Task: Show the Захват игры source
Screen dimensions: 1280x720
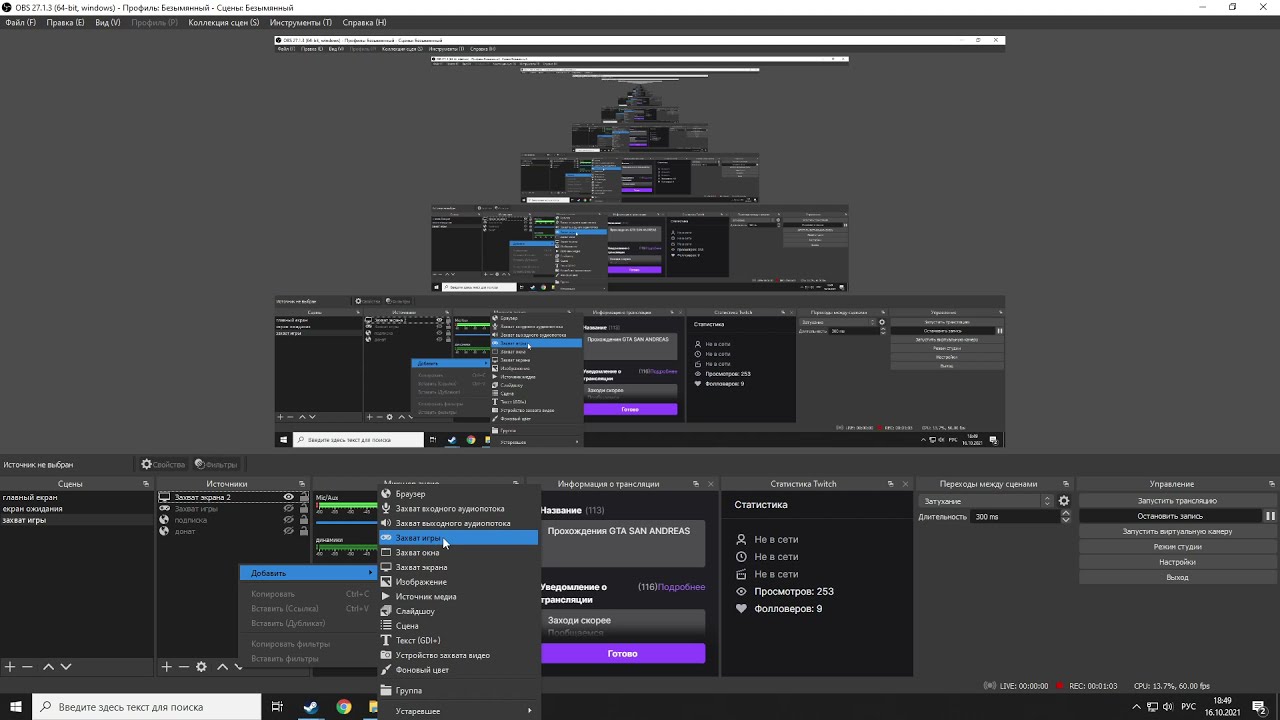Action: [x=289, y=509]
